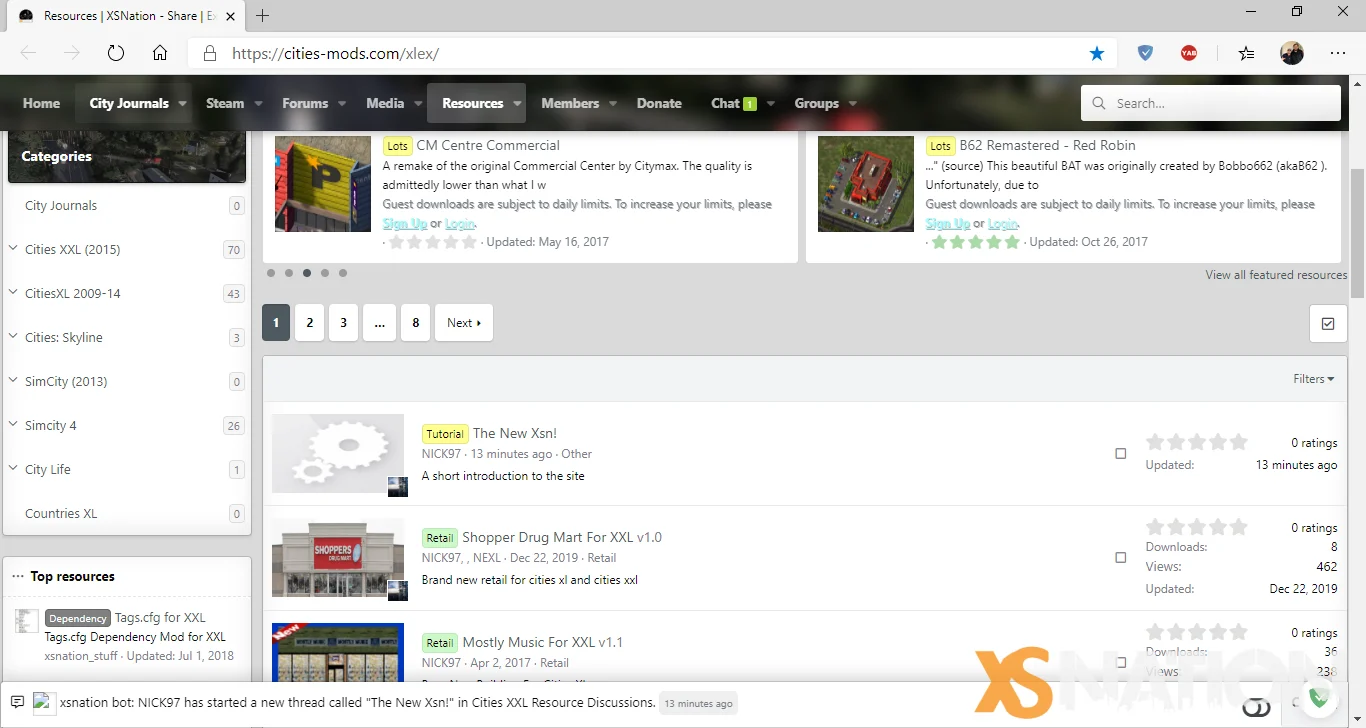The image size is (1366, 728).
Task: Select the third featured carousel dot
Action: coord(307,273)
